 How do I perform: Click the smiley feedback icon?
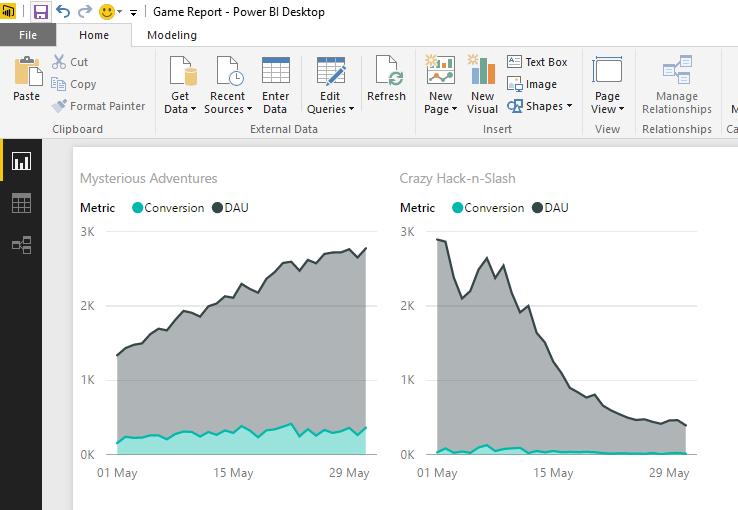[x=107, y=12]
